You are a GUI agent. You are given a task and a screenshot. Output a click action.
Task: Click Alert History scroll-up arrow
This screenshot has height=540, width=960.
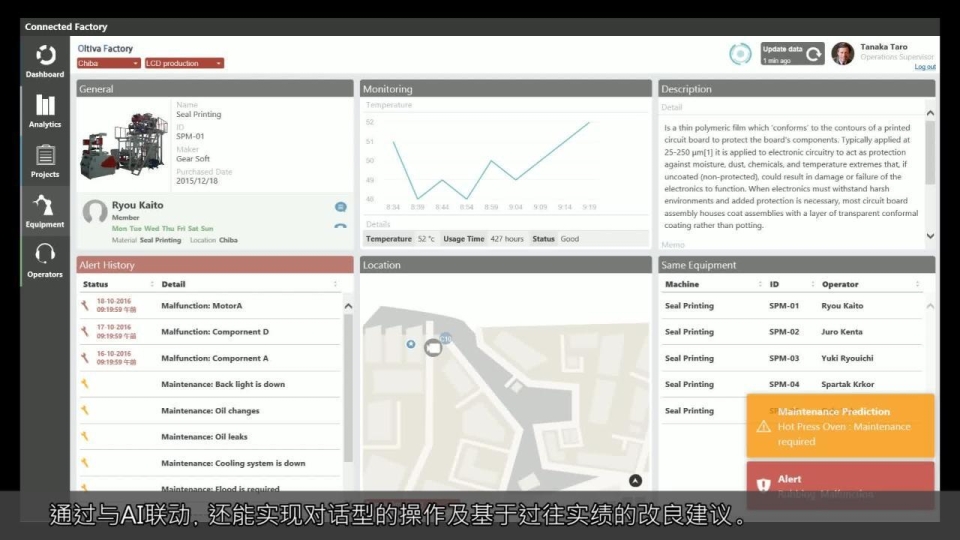tap(348, 306)
